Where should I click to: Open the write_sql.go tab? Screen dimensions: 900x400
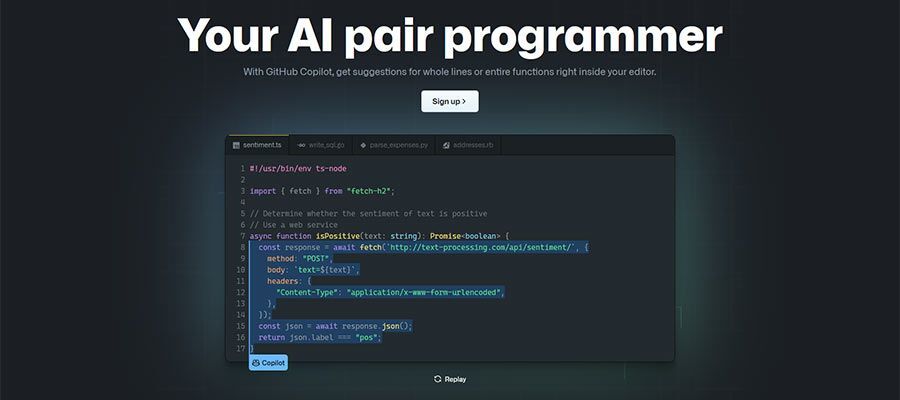pos(321,145)
